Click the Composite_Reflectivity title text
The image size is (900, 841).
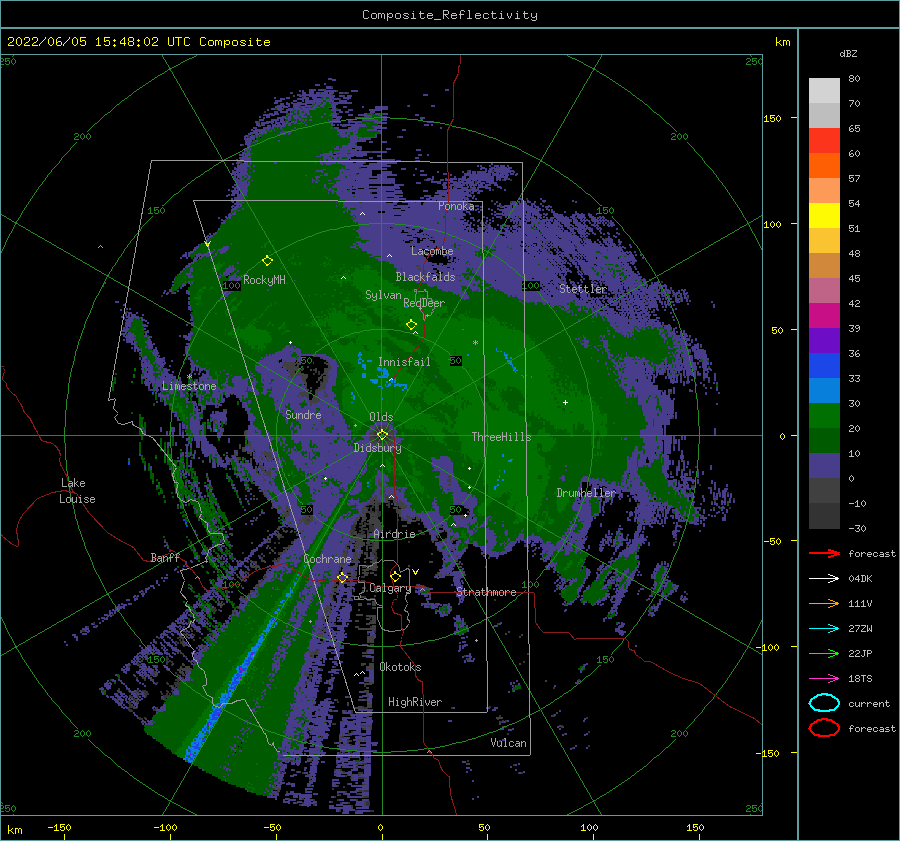coord(449,15)
